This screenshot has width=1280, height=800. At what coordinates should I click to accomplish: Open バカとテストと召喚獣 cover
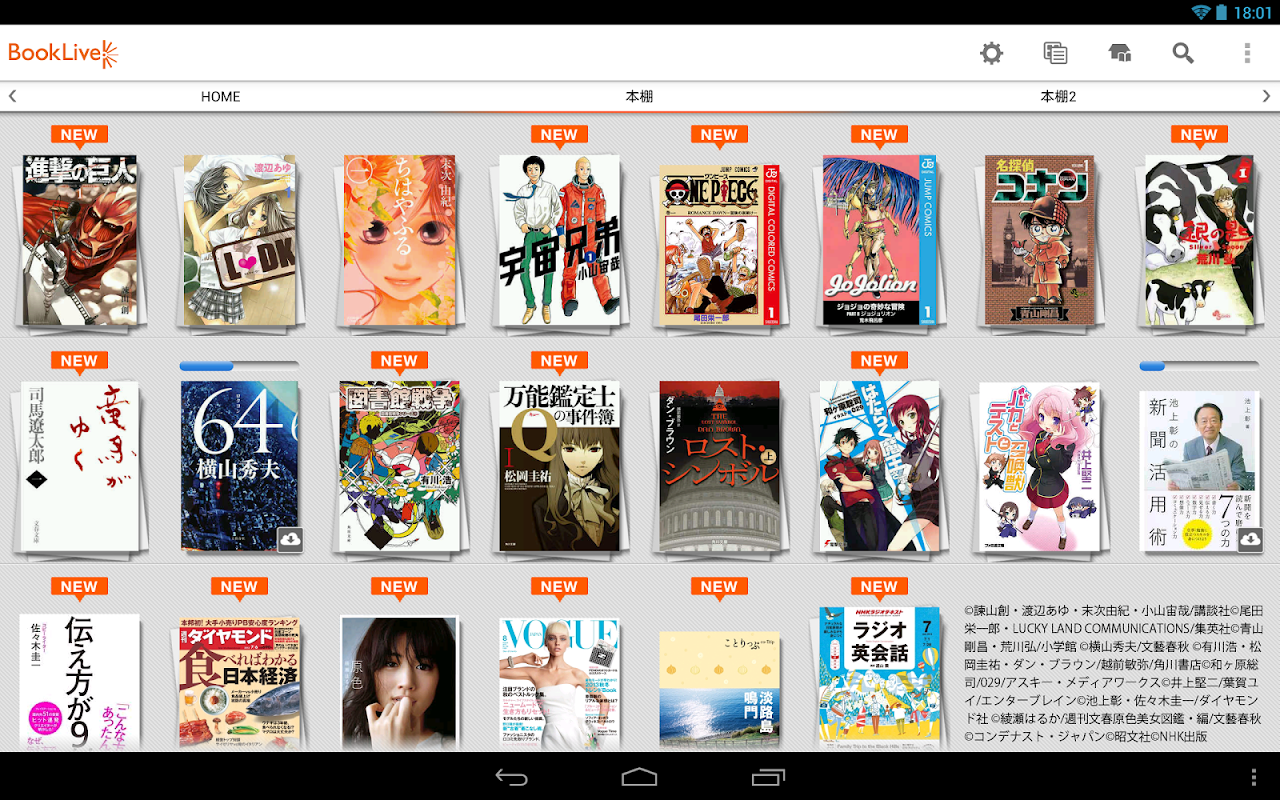[1040, 466]
